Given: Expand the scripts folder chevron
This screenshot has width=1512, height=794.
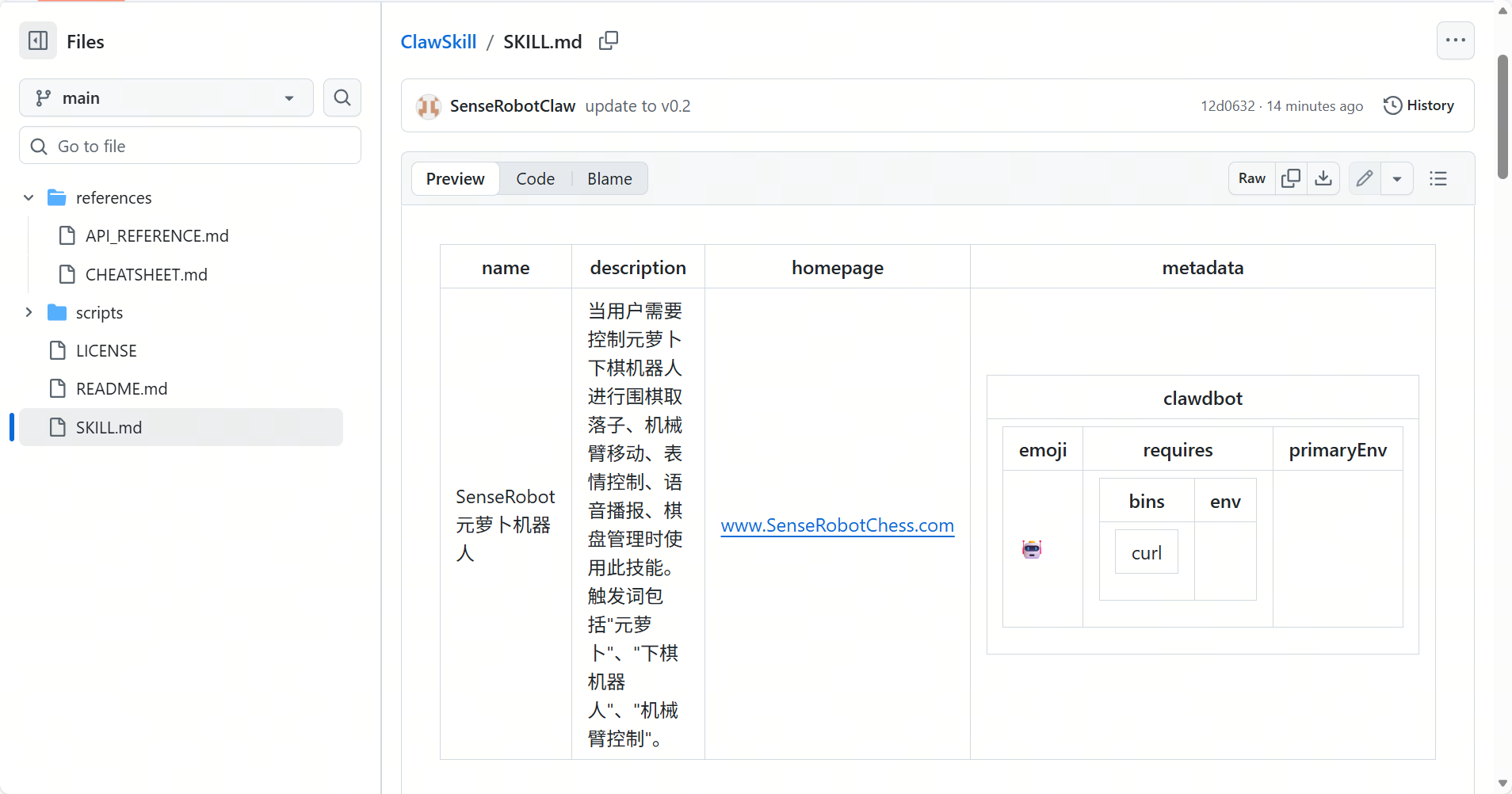Looking at the screenshot, I should [29, 312].
